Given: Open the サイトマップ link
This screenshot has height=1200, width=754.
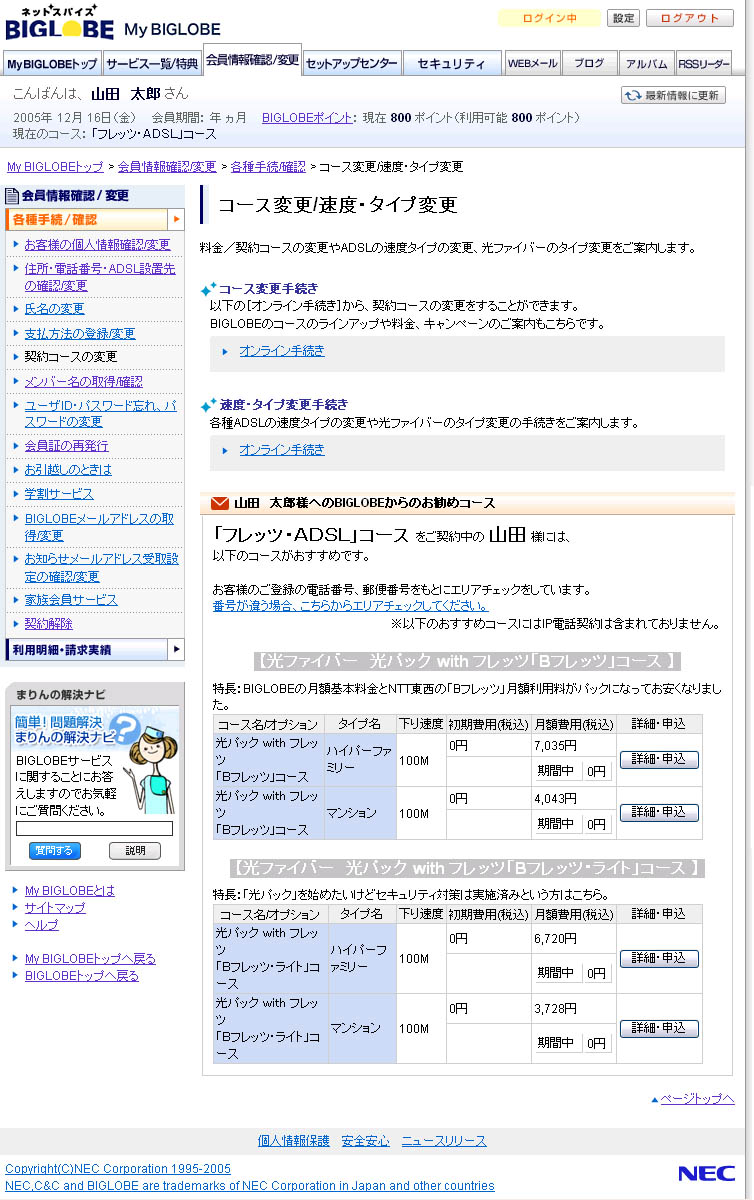Looking at the screenshot, I should click(55, 908).
